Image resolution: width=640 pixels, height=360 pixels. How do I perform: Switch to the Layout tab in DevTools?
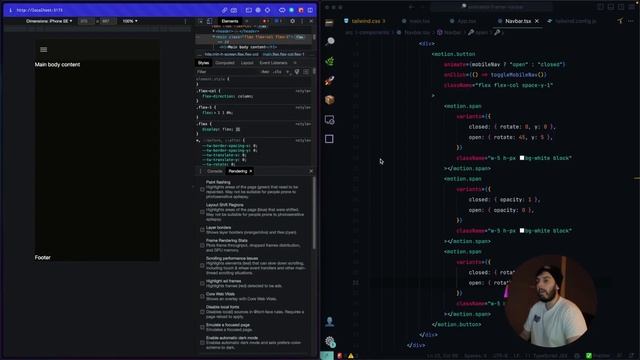coord(247,63)
